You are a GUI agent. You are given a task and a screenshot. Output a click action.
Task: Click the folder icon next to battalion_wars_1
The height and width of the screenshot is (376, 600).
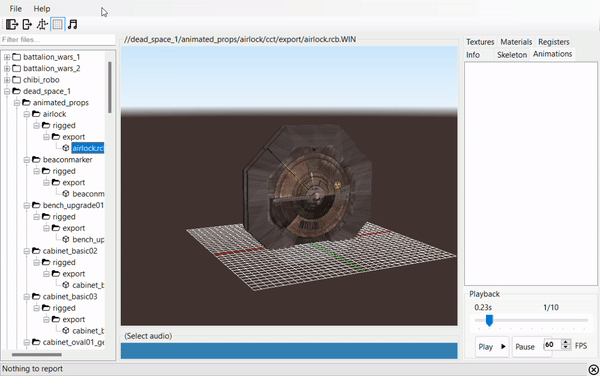pos(16,57)
